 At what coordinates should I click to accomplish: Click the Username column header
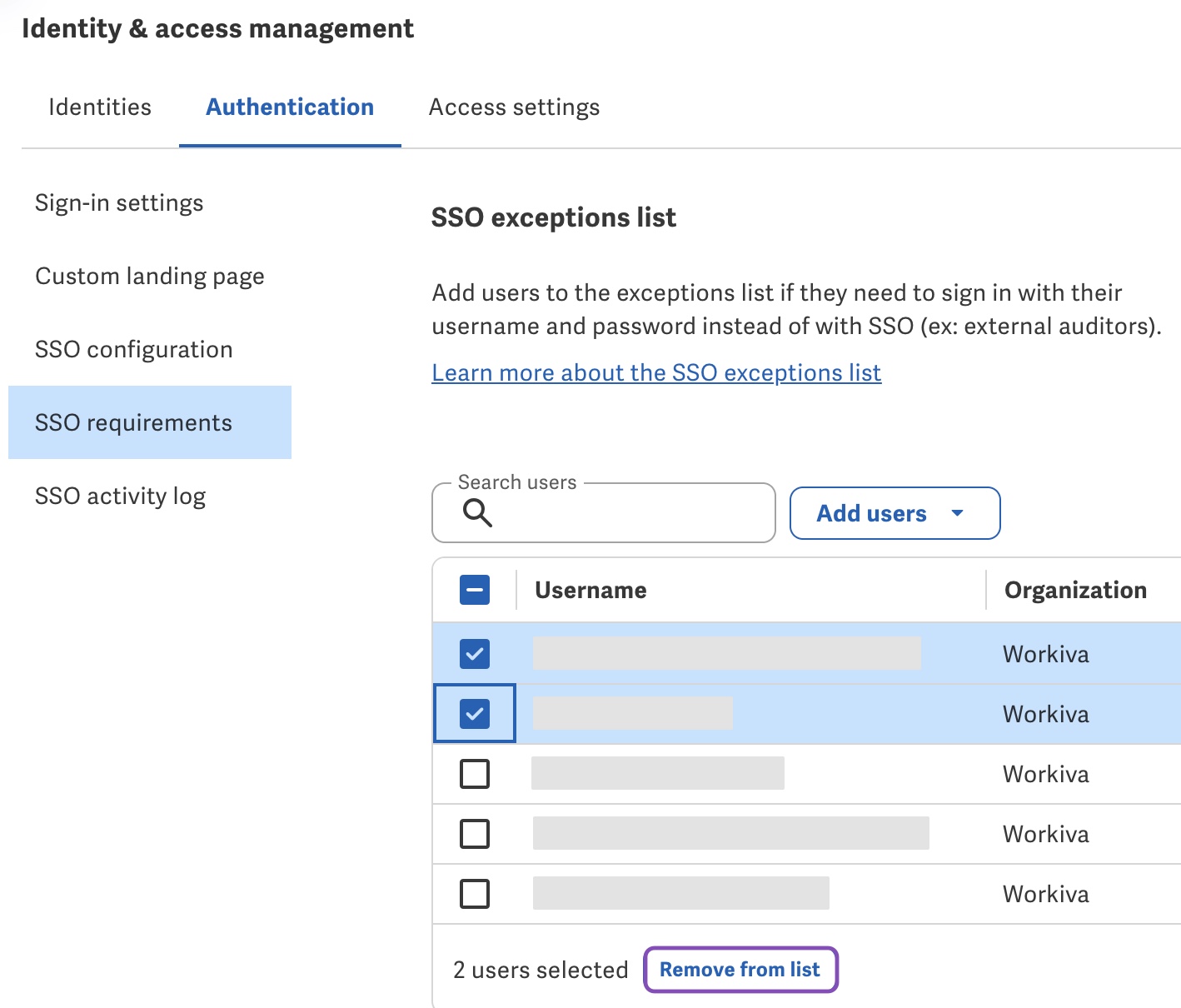[x=590, y=590]
